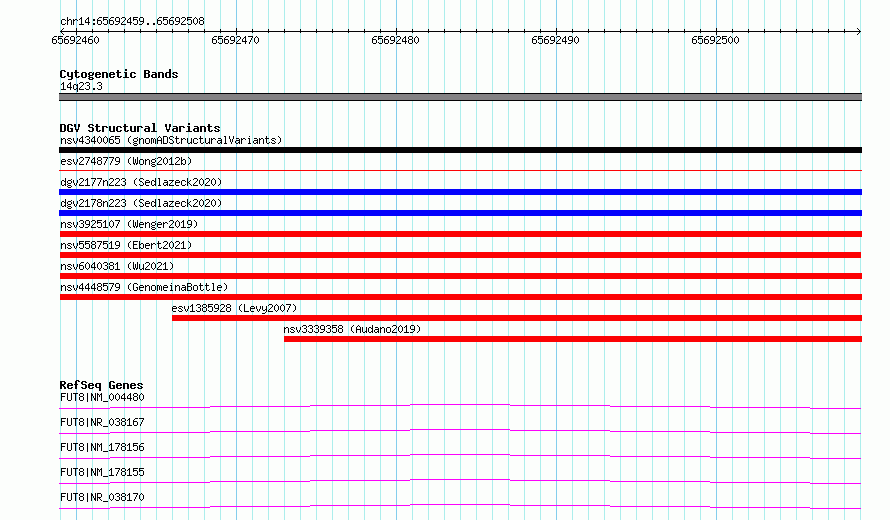Open variant nsv4340065 (gnomADStructuralVariants) label
890x520 pixels.
pos(171,140)
